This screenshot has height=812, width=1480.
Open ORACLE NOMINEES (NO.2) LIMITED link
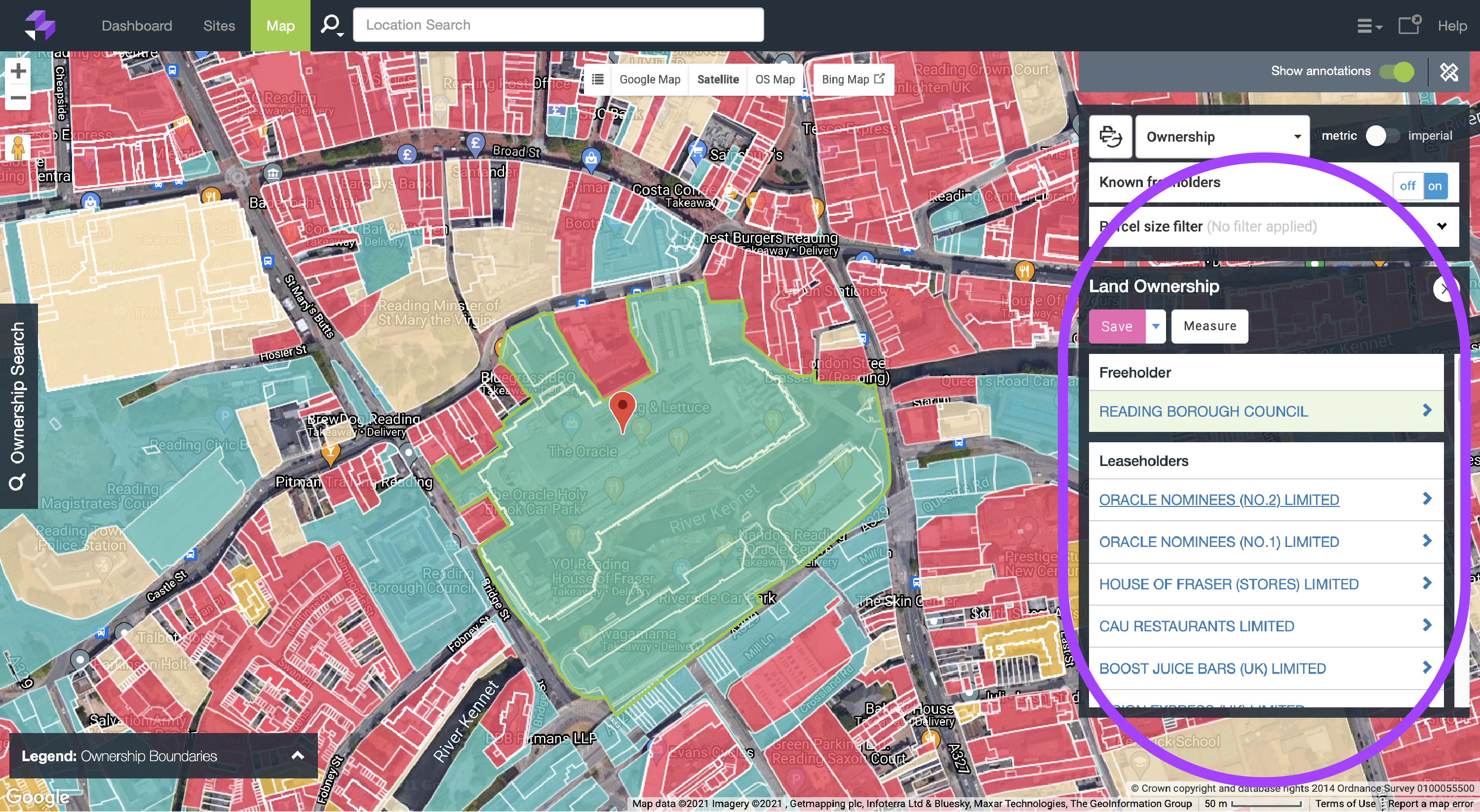(1218, 500)
